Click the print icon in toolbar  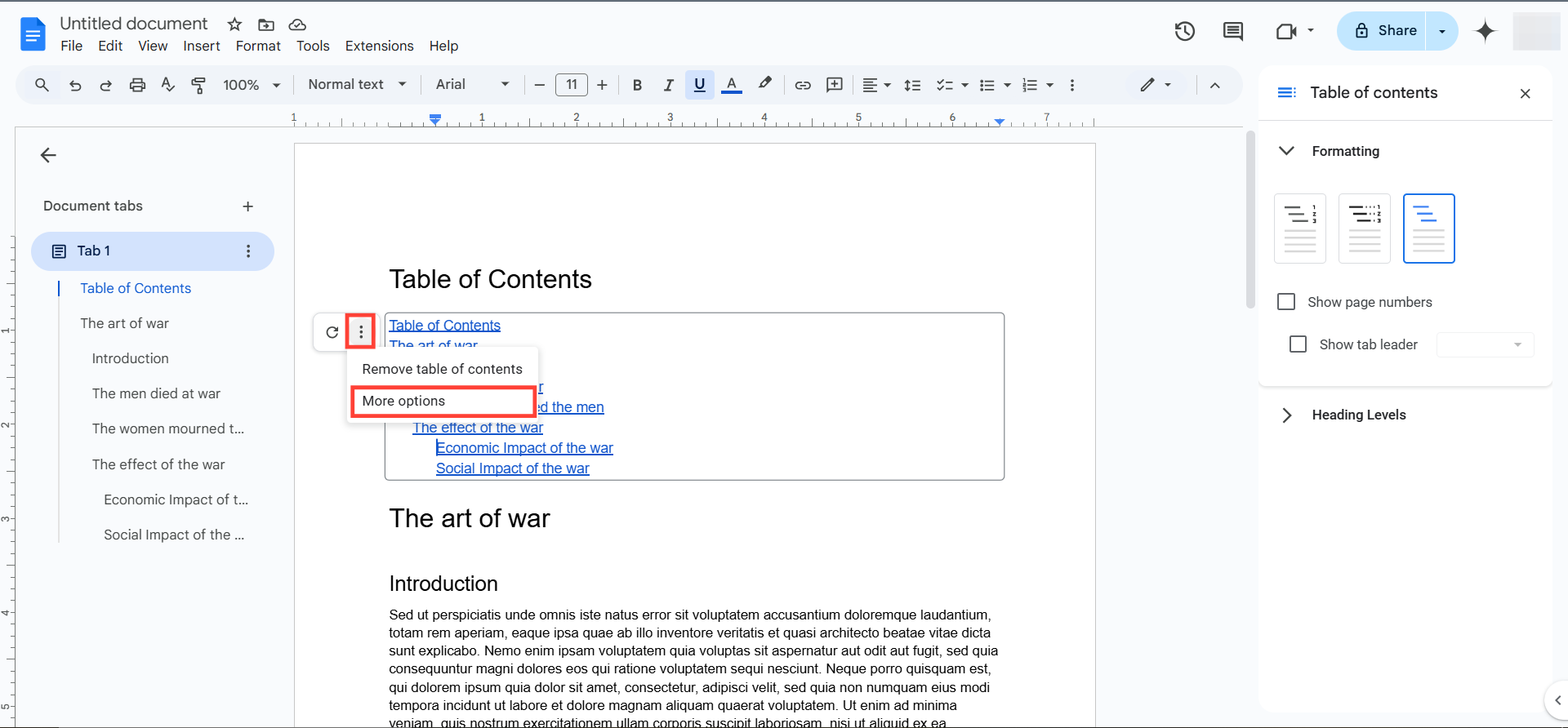point(137,85)
